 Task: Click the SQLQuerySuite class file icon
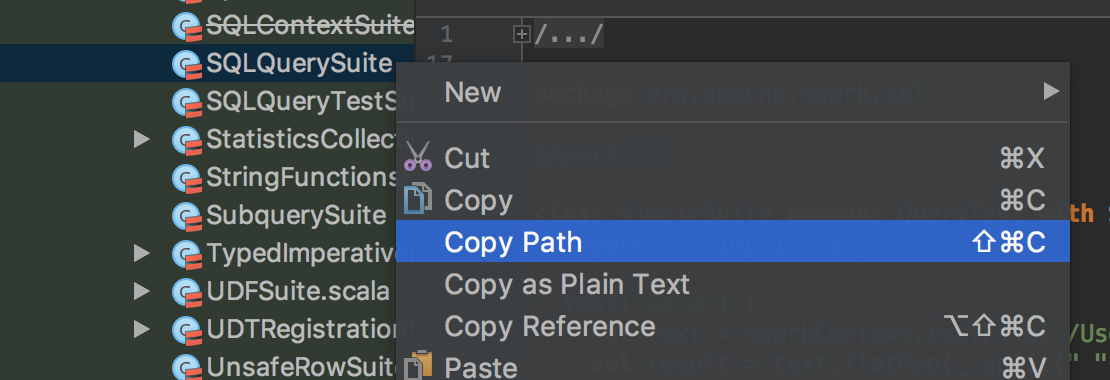187,64
